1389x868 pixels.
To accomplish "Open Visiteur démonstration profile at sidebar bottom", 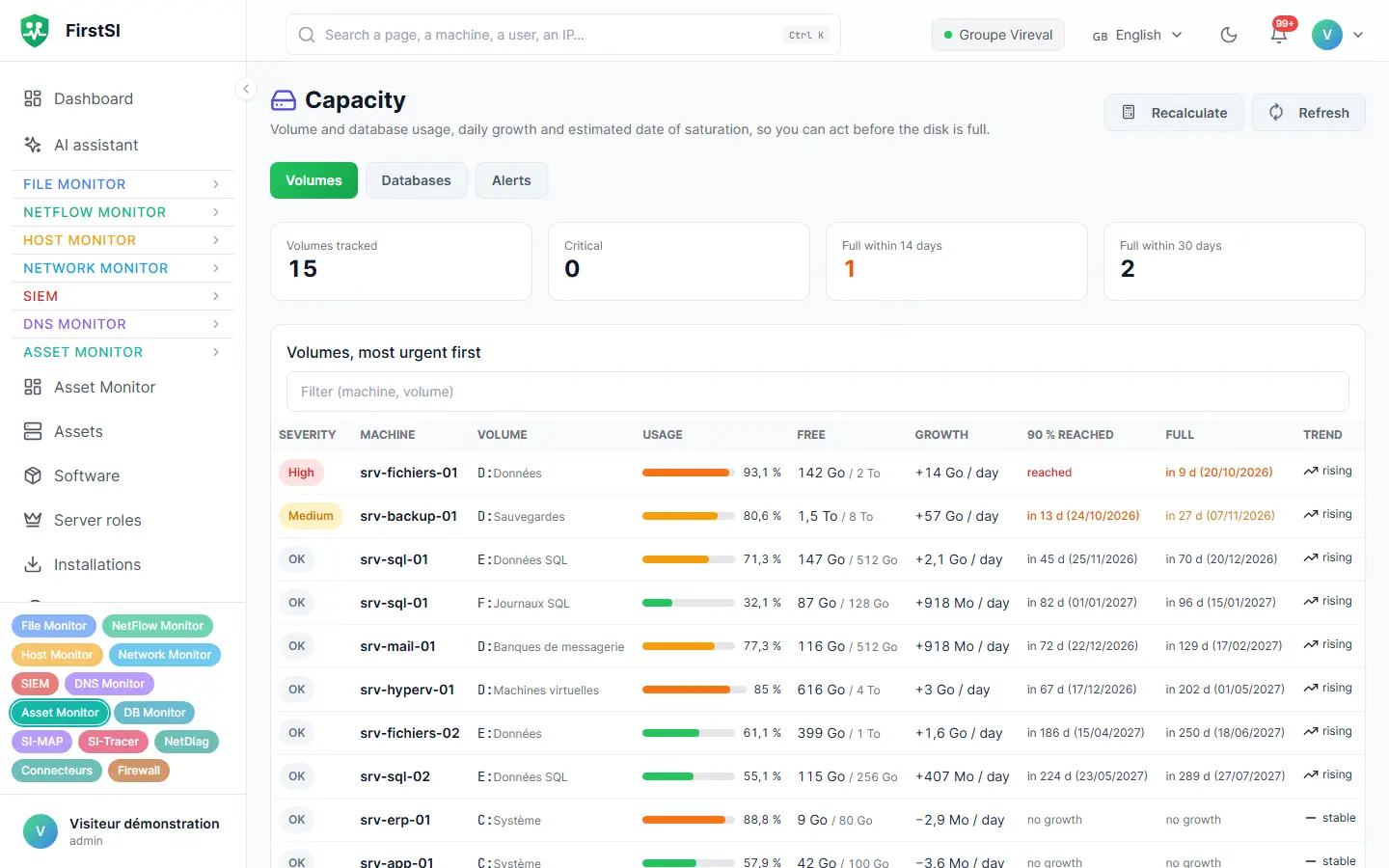I will tap(123, 831).
